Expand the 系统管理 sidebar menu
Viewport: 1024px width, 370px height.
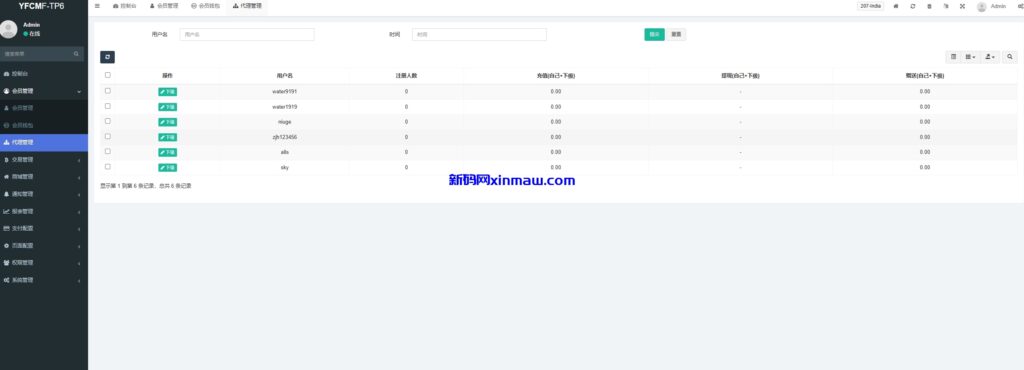(44, 280)
